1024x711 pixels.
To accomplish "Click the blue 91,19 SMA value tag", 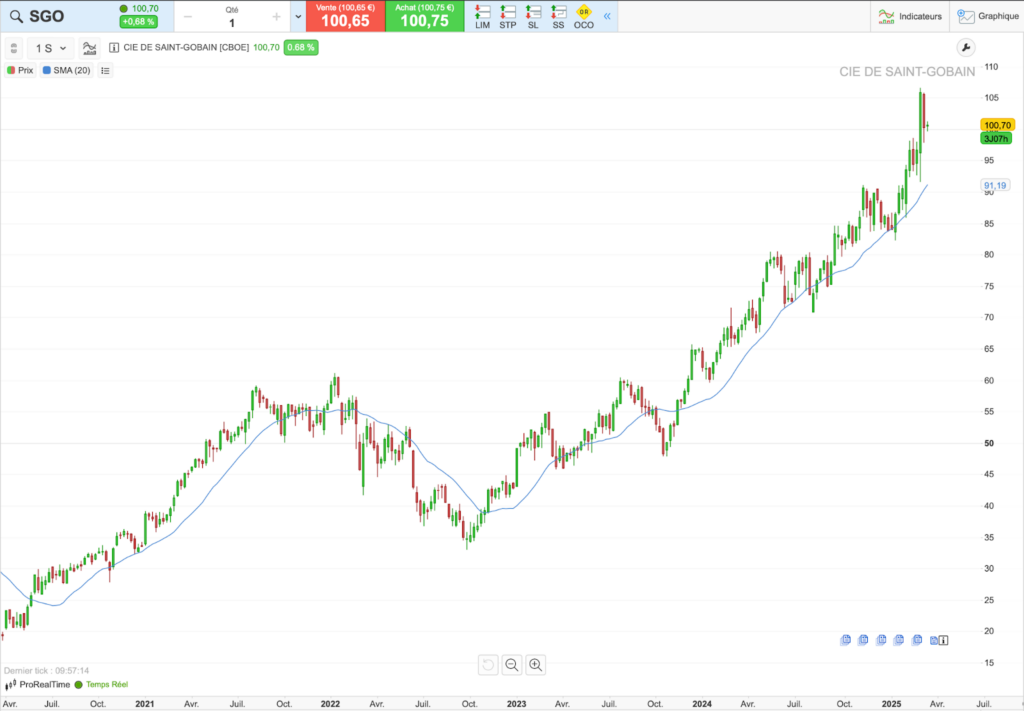I will 995,186.
